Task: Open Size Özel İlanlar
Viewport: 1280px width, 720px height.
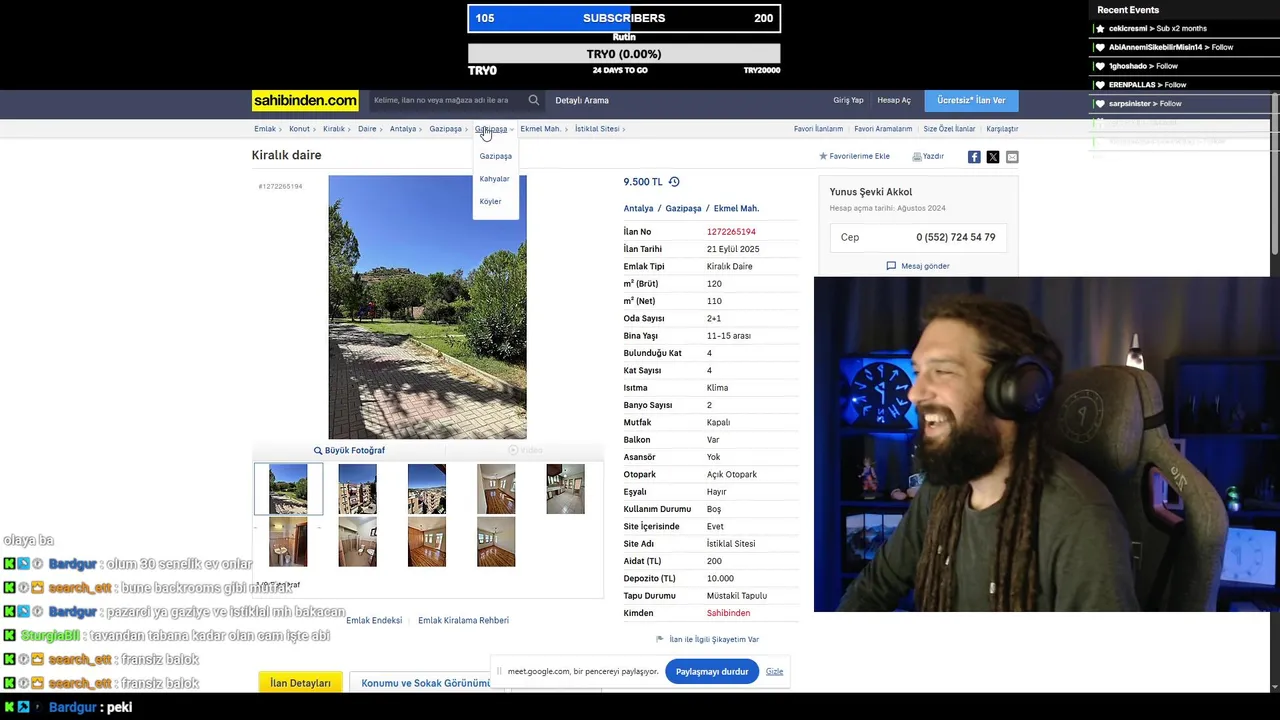Action: coord(949,129)
